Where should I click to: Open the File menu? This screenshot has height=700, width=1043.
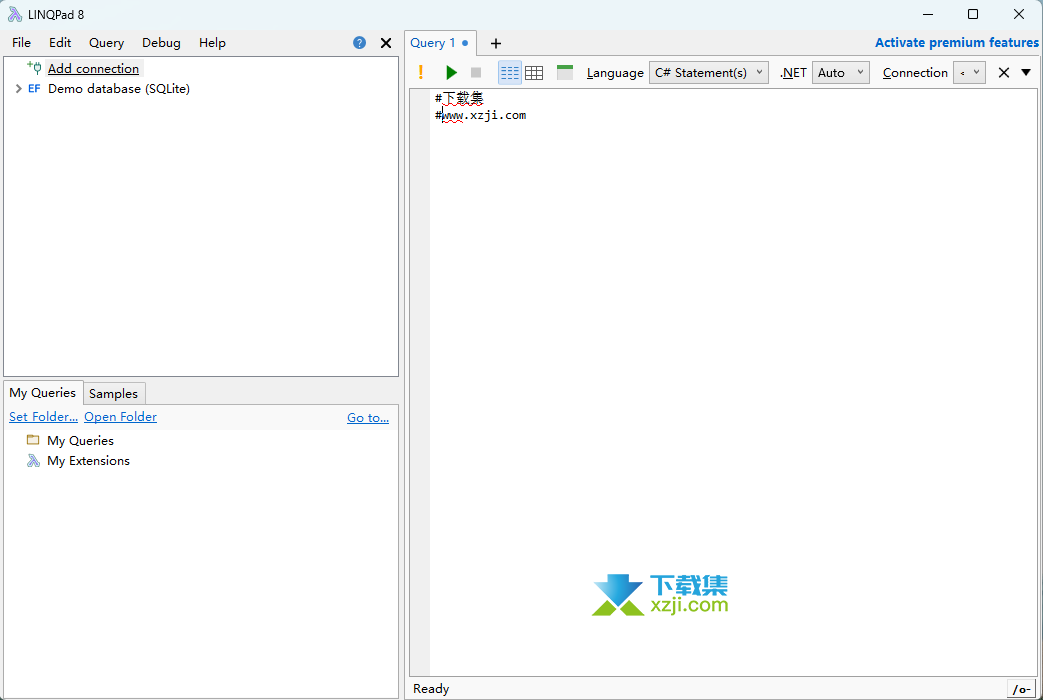(21, 43)
